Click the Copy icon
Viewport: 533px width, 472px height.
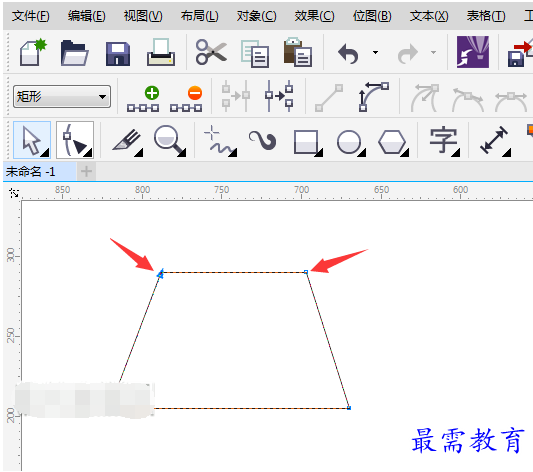click(x=255, y=53)
